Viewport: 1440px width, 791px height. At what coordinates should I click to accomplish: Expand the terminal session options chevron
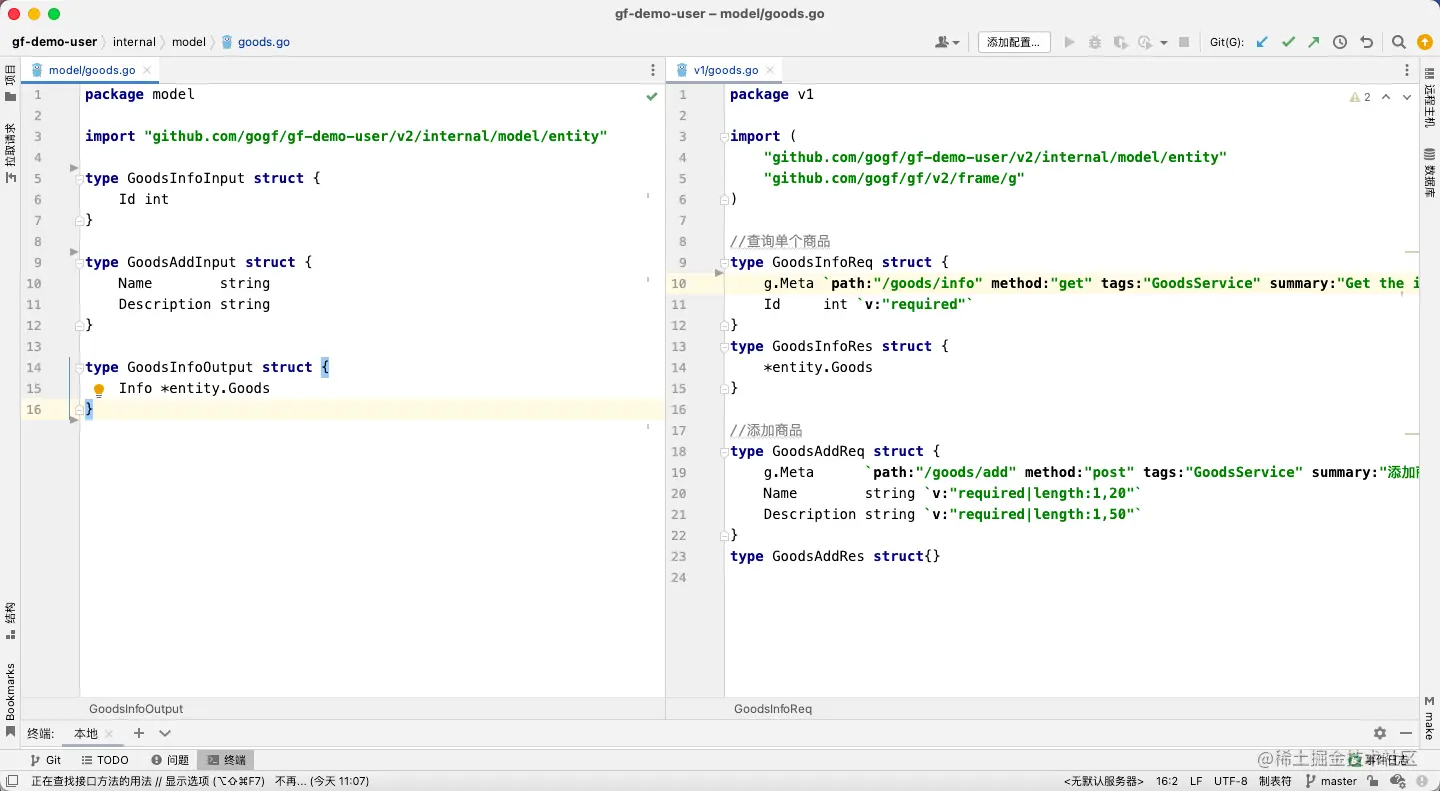click(165, 733)
